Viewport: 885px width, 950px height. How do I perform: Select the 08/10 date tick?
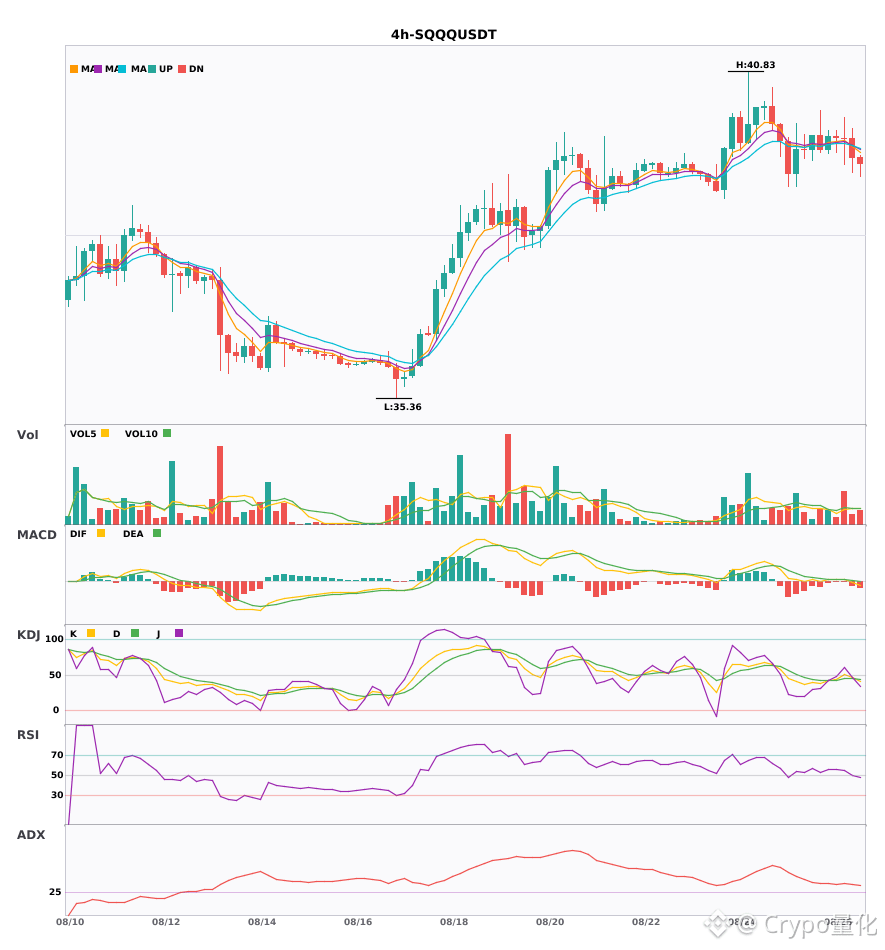pyautogui.click(x=70, y=922)
